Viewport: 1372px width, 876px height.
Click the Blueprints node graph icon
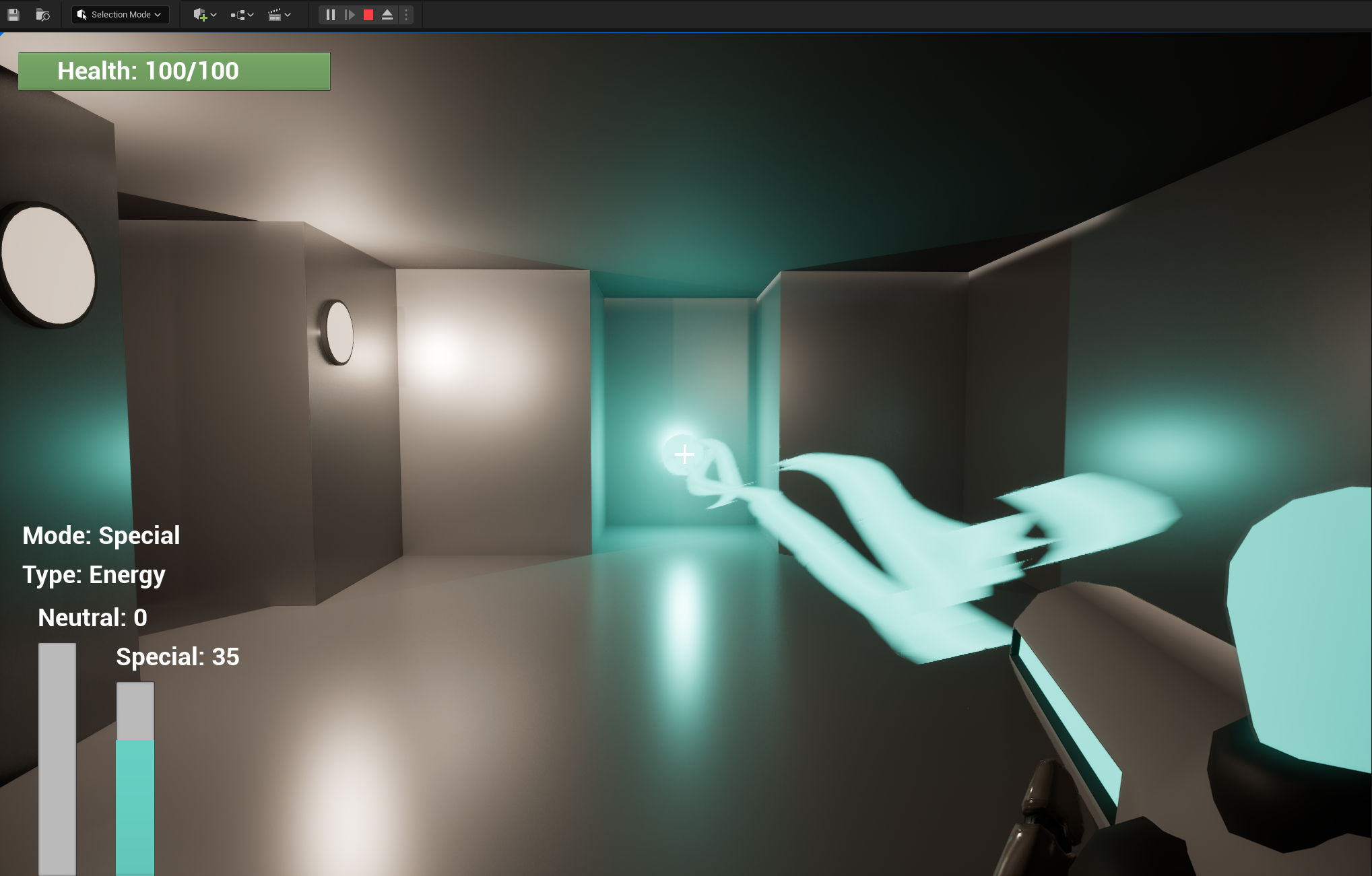point(238,14)
